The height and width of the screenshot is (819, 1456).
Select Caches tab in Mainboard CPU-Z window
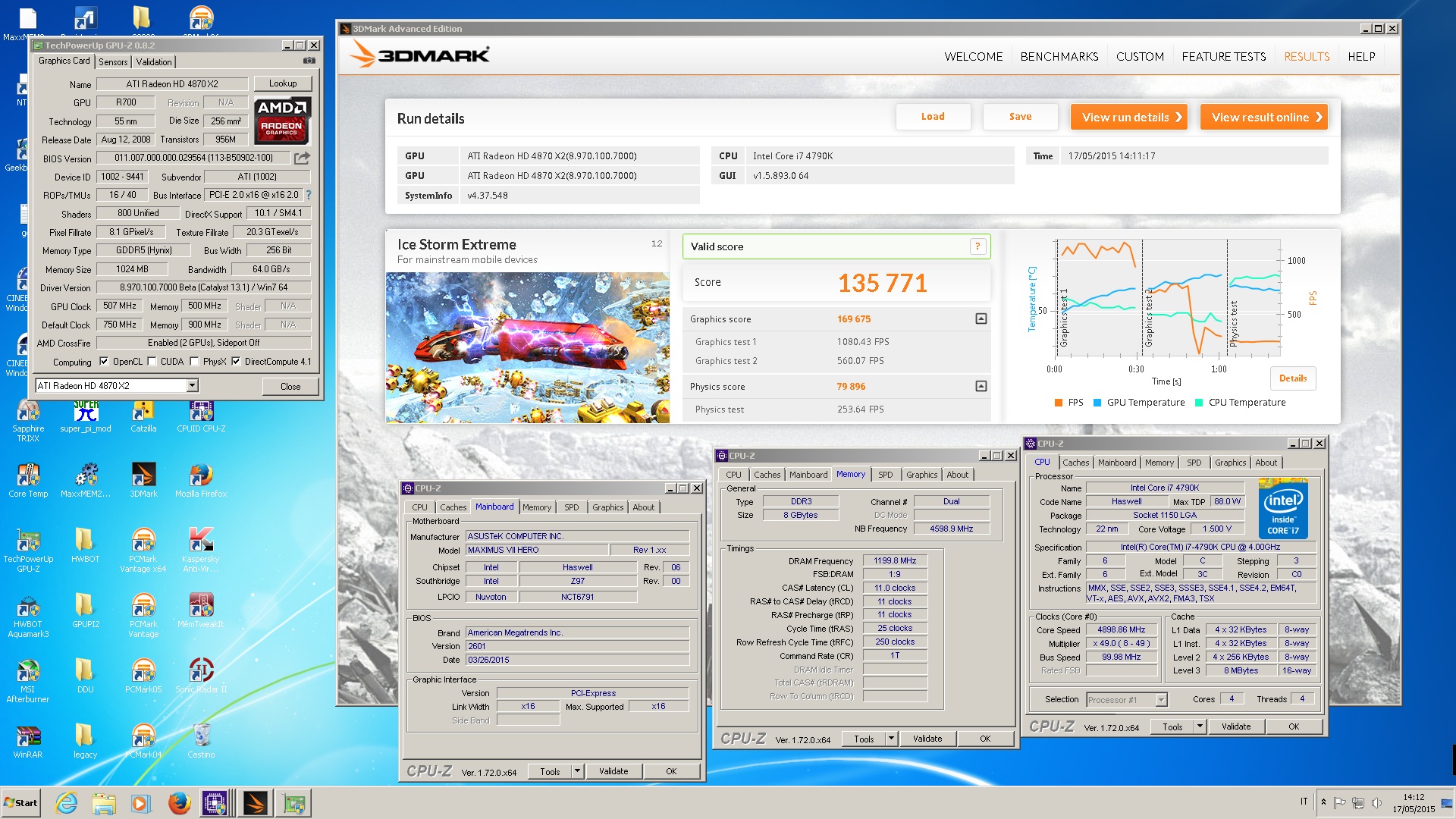[453, 507]
